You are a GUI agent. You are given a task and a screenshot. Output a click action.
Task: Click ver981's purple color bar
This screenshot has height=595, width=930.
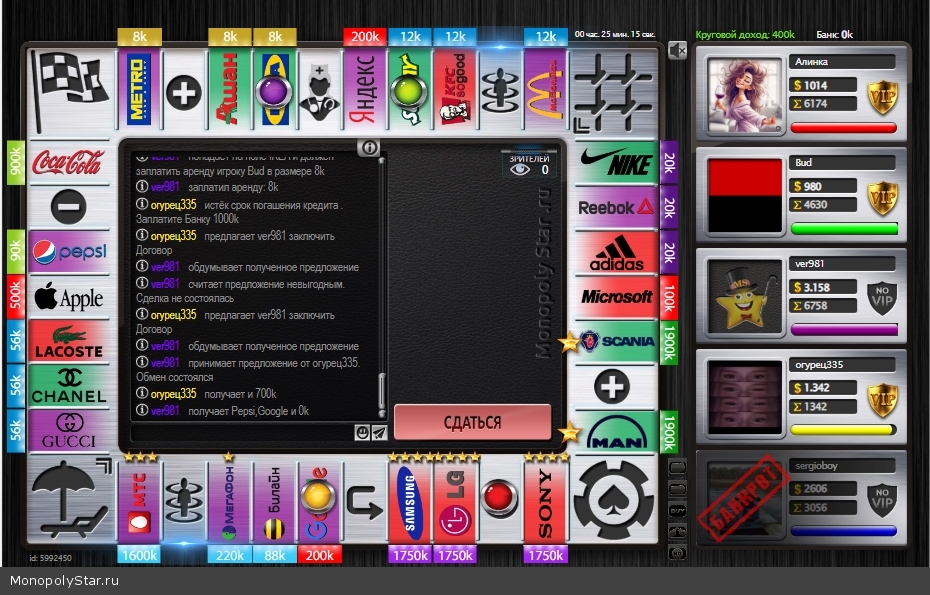843,329
